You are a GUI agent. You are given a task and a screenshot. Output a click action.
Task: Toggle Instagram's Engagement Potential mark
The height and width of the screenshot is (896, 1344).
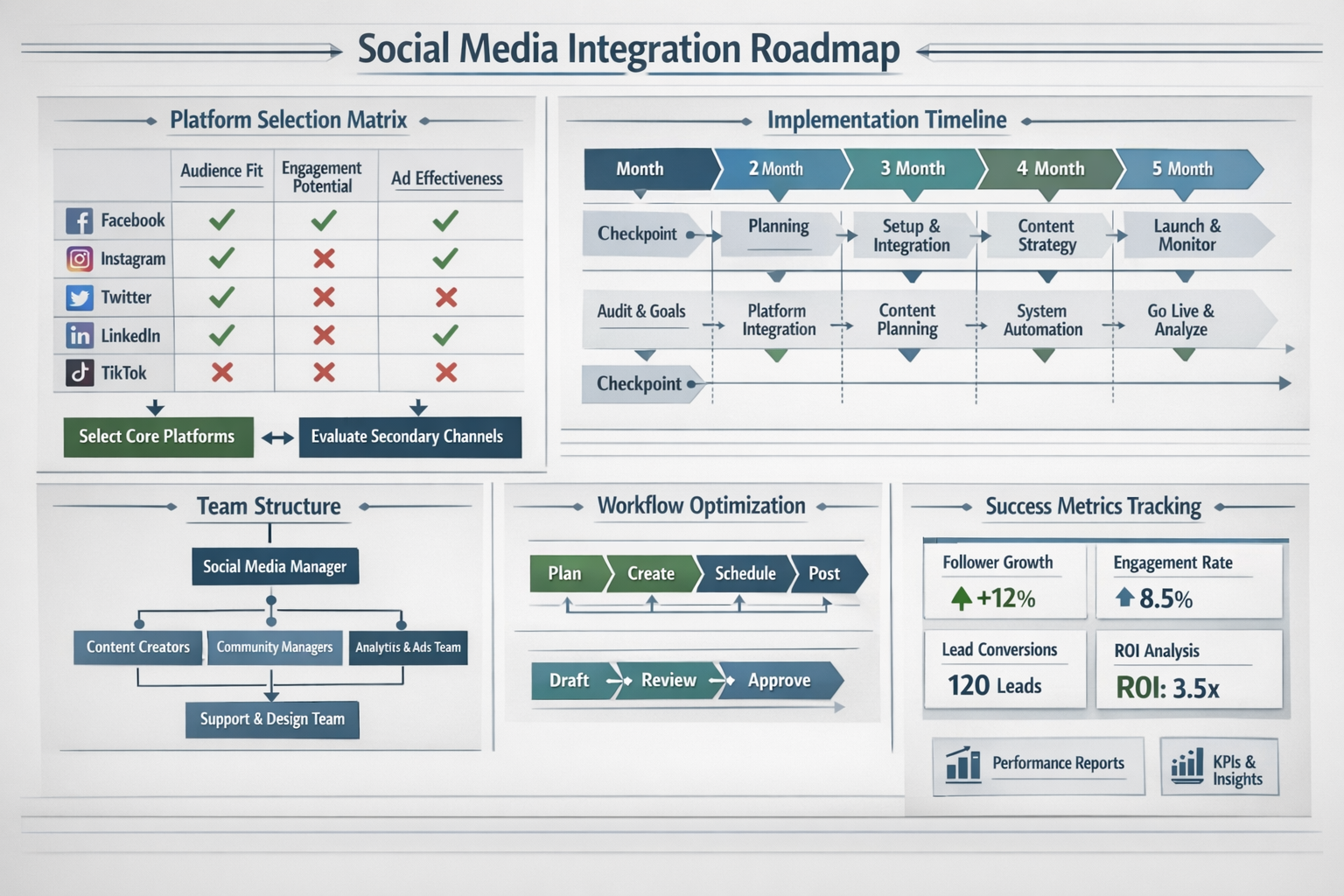[x=324, y=259]
